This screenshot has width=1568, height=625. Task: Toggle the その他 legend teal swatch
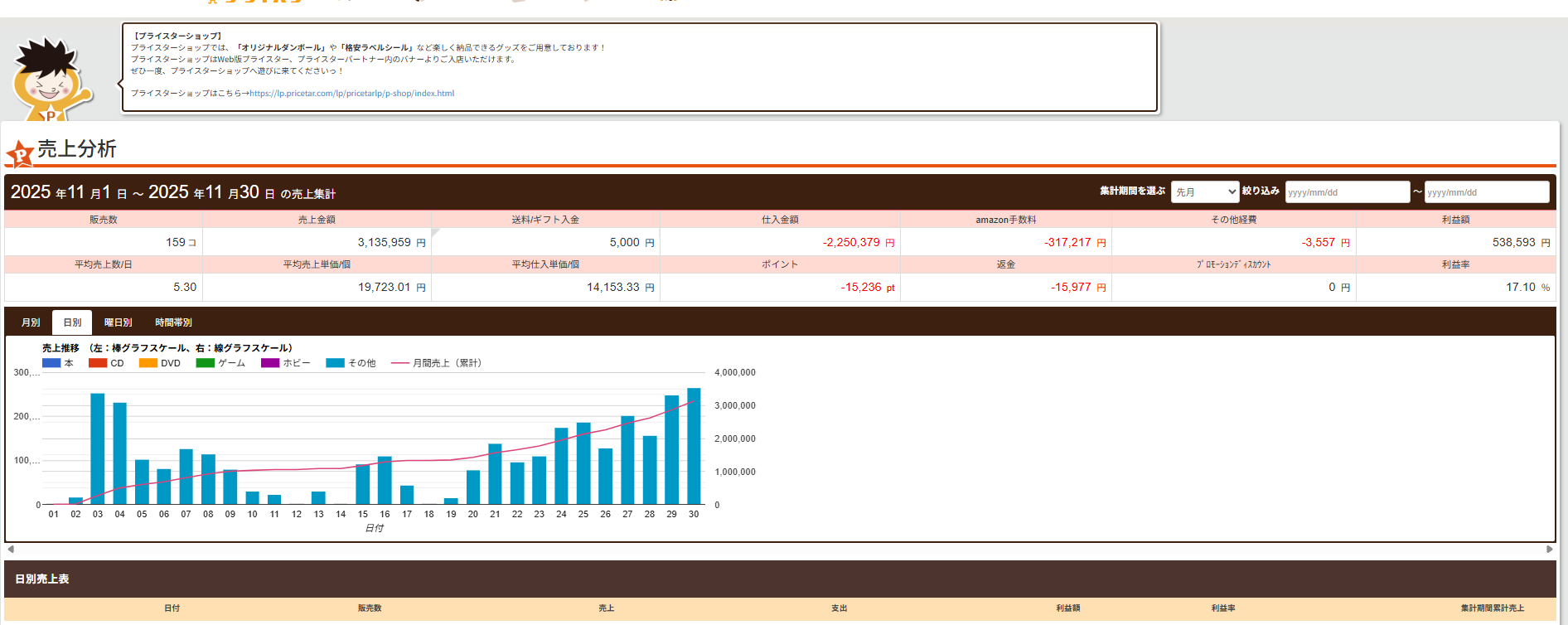click(335, 363)
